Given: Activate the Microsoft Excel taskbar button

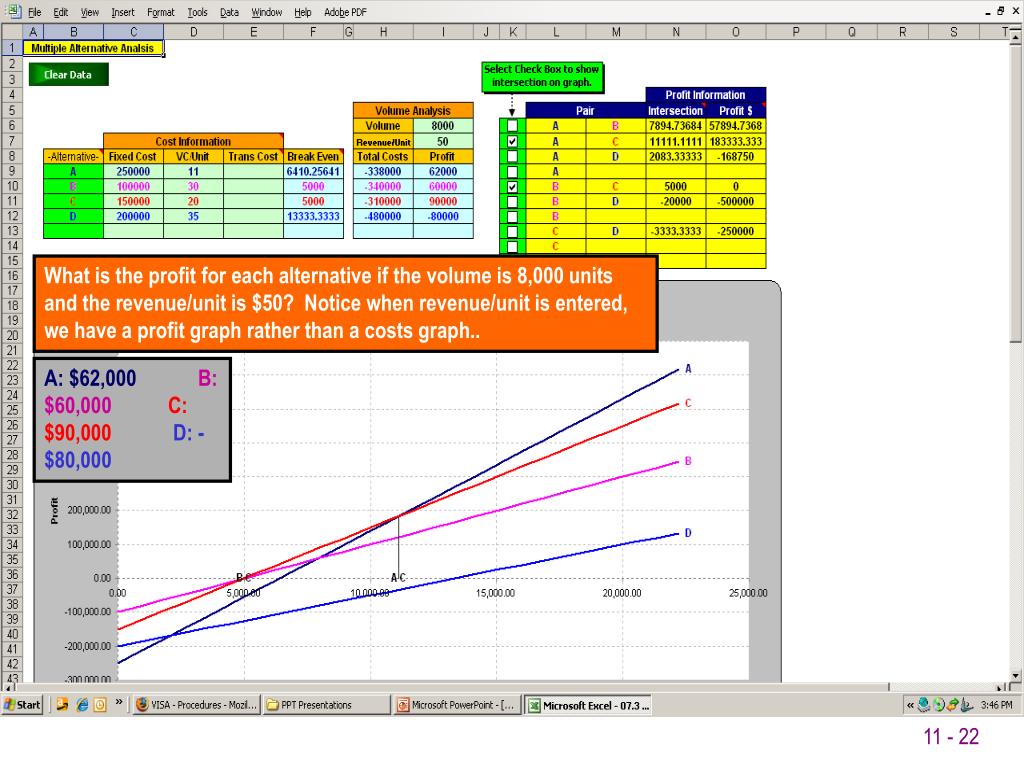Looking at the screenshot, I should pyautogui.click(x=588, y=705).
